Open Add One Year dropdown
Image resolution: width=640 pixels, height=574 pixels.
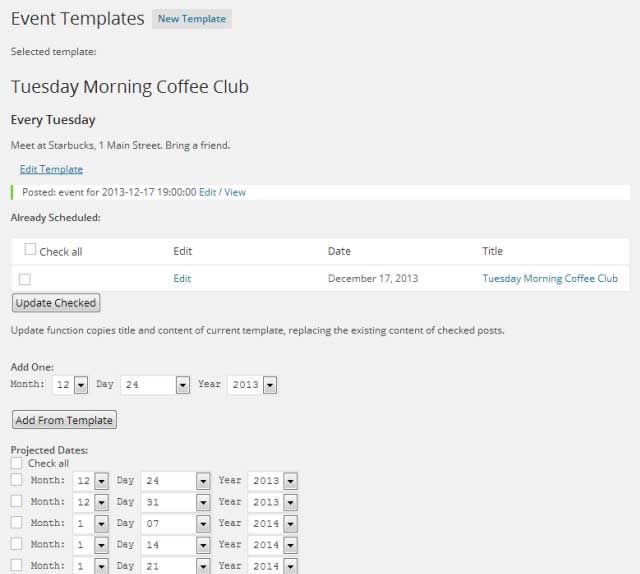pyautogui.click(x=252, y=385)
